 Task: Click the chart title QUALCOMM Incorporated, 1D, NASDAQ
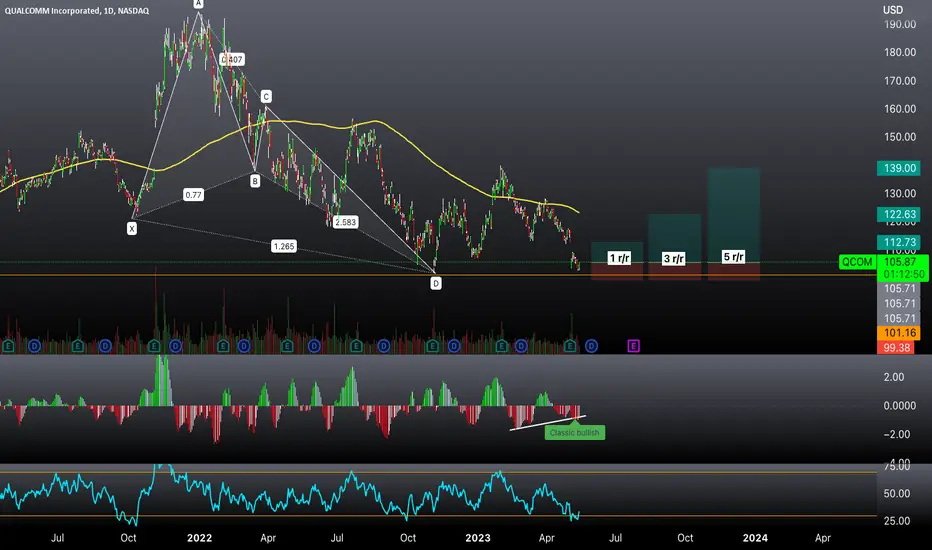pos(77,11)
